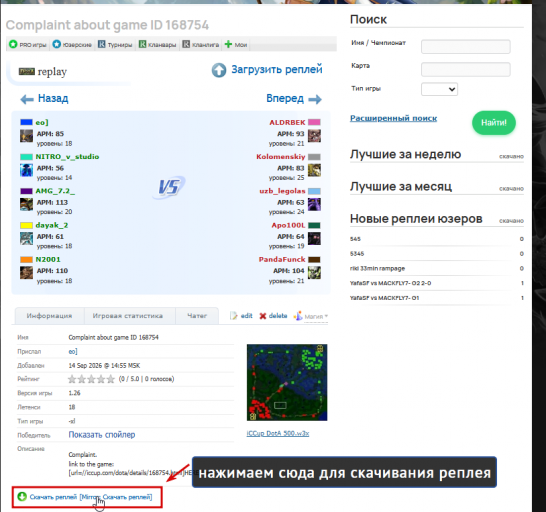Click the edit replay icon
The width and height of the screenshot is (546, 512).
pos(234,316)
